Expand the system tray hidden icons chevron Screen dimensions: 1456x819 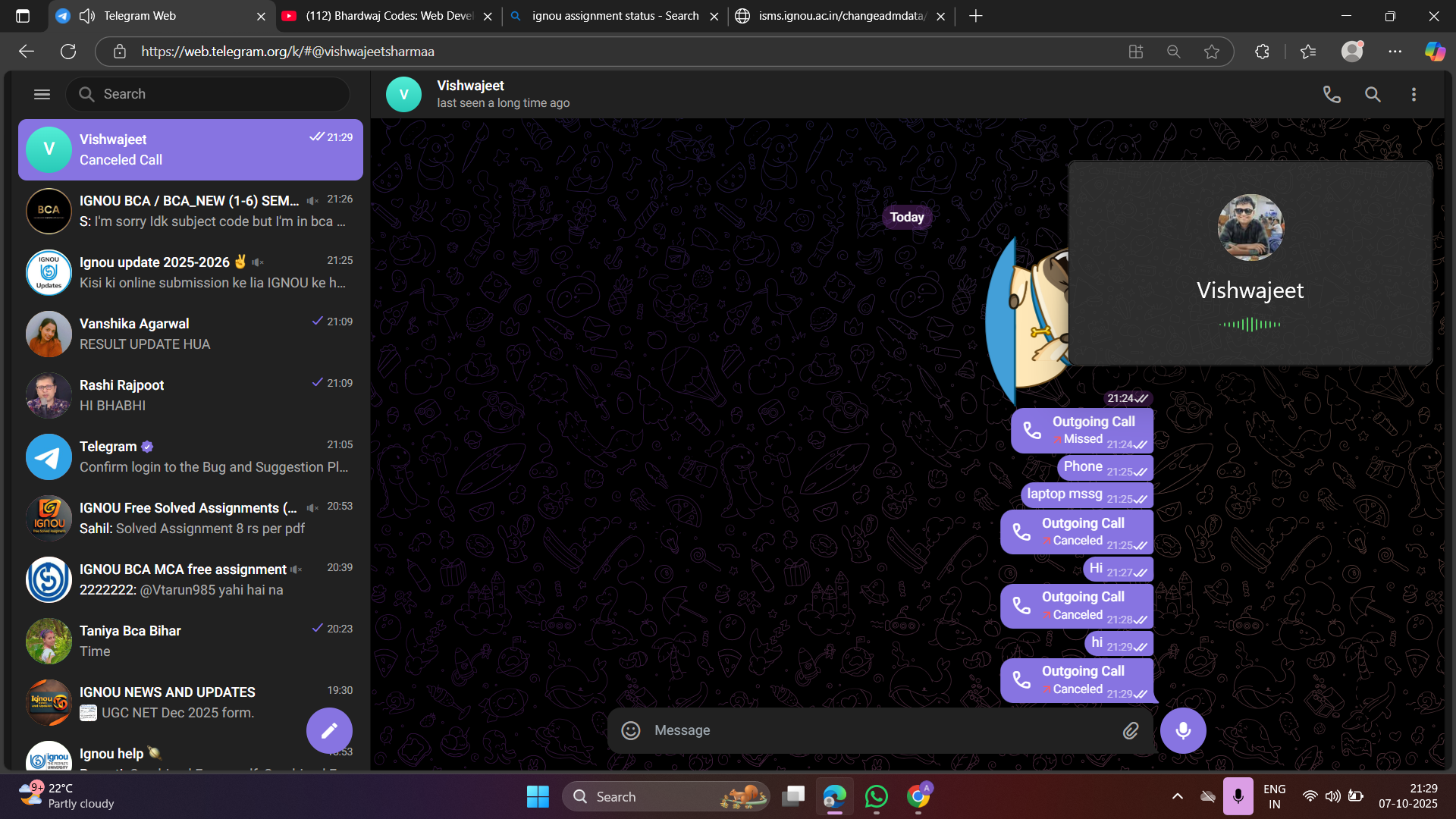click(1177, 796)
